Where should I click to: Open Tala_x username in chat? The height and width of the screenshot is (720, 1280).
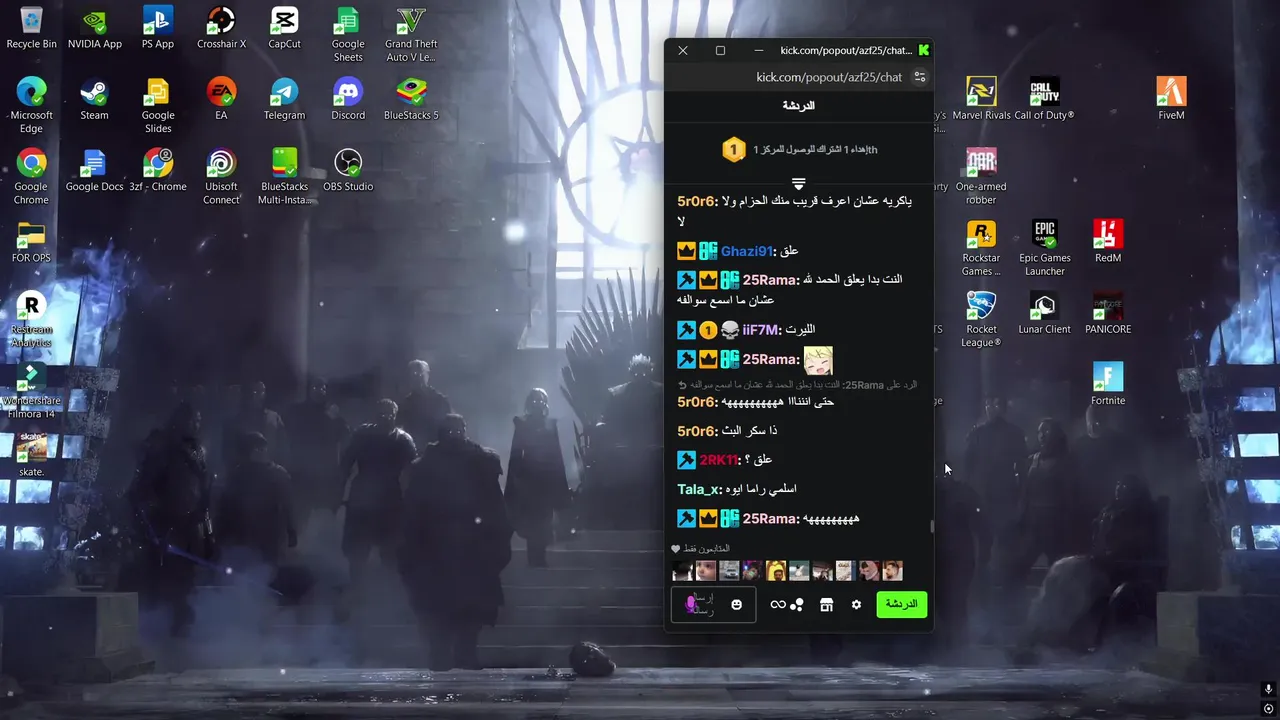699,489
